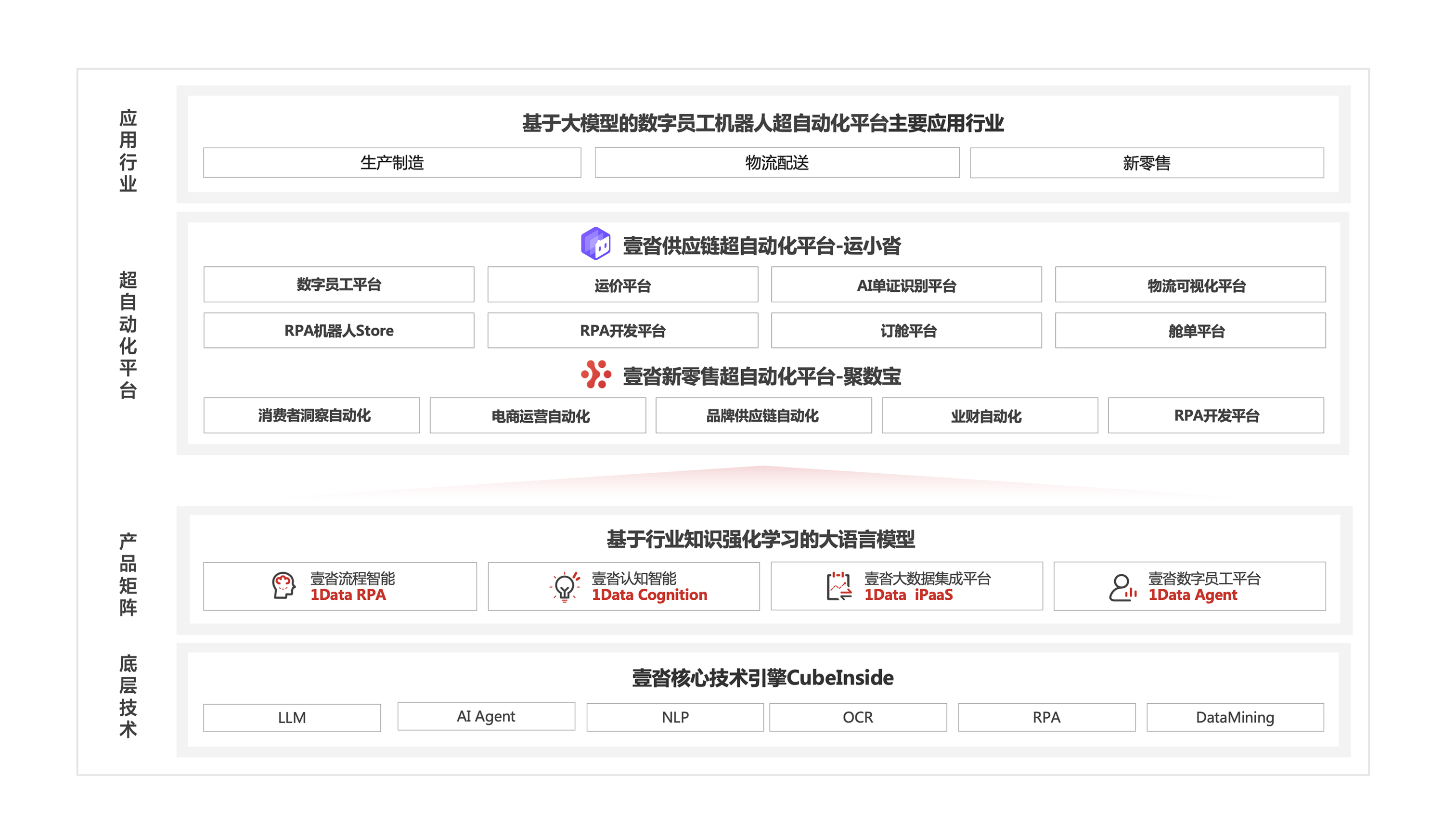Image resolution: width=1444 pixels, height=840 pixels.
Task: Open the AI单证识别平台 box
Action: point(906,284)
